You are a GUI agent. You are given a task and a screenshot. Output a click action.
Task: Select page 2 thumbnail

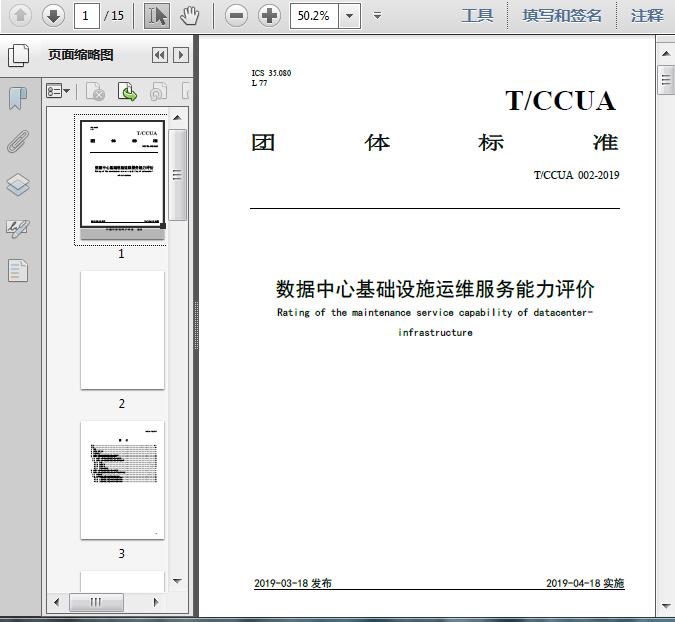pyautogui.click(x=122, y=330)
